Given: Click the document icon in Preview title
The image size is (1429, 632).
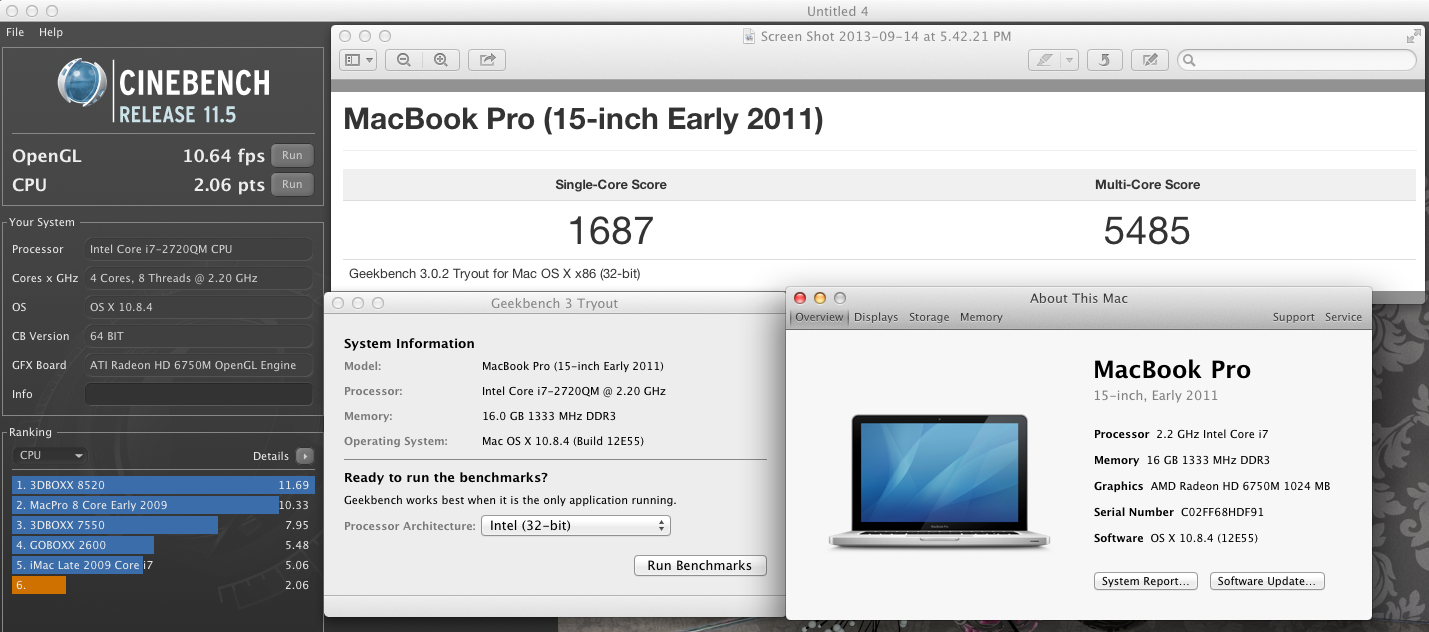Looking at the screenshot, I should click(749, 36).
